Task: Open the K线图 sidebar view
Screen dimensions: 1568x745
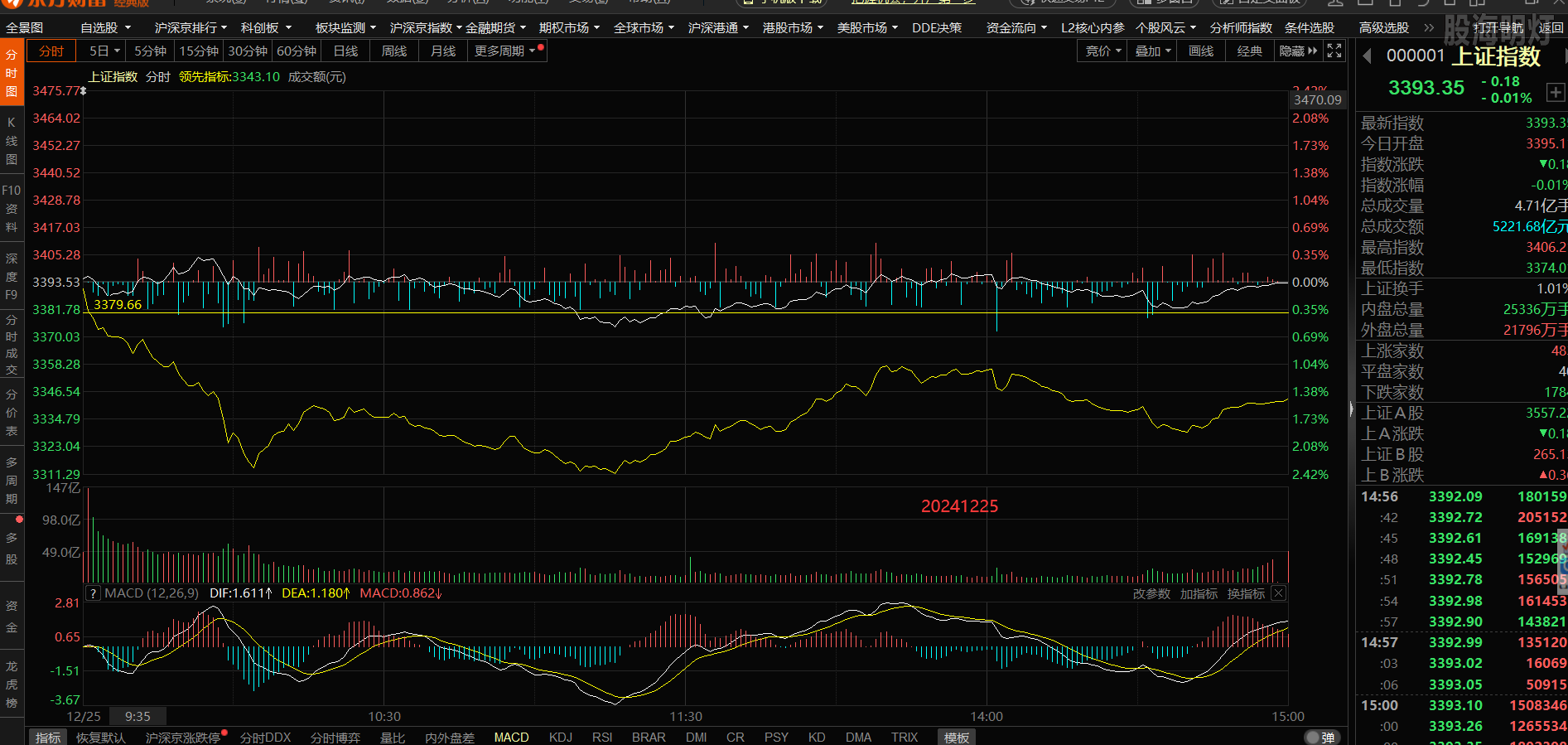Action: tap(12, 141)
